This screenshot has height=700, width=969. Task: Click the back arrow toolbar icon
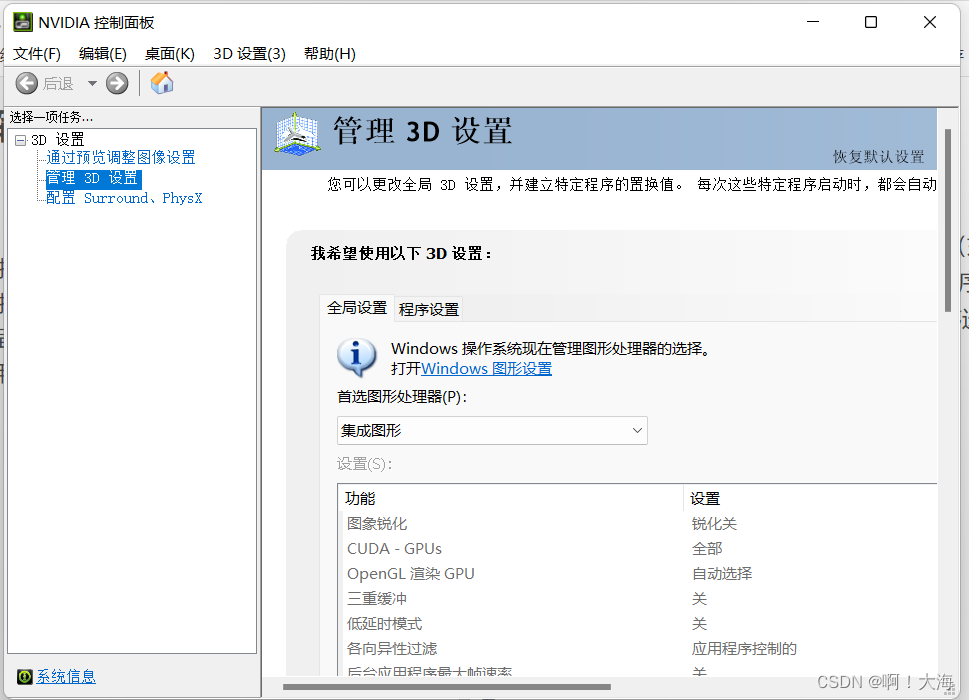pos(27,83)
